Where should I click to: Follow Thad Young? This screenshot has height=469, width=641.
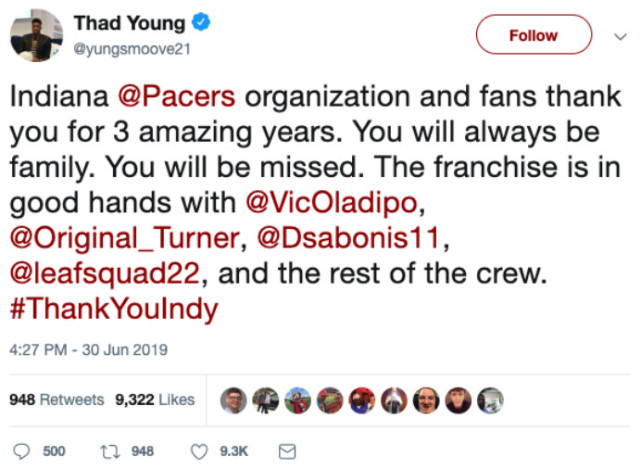point(532,35)
